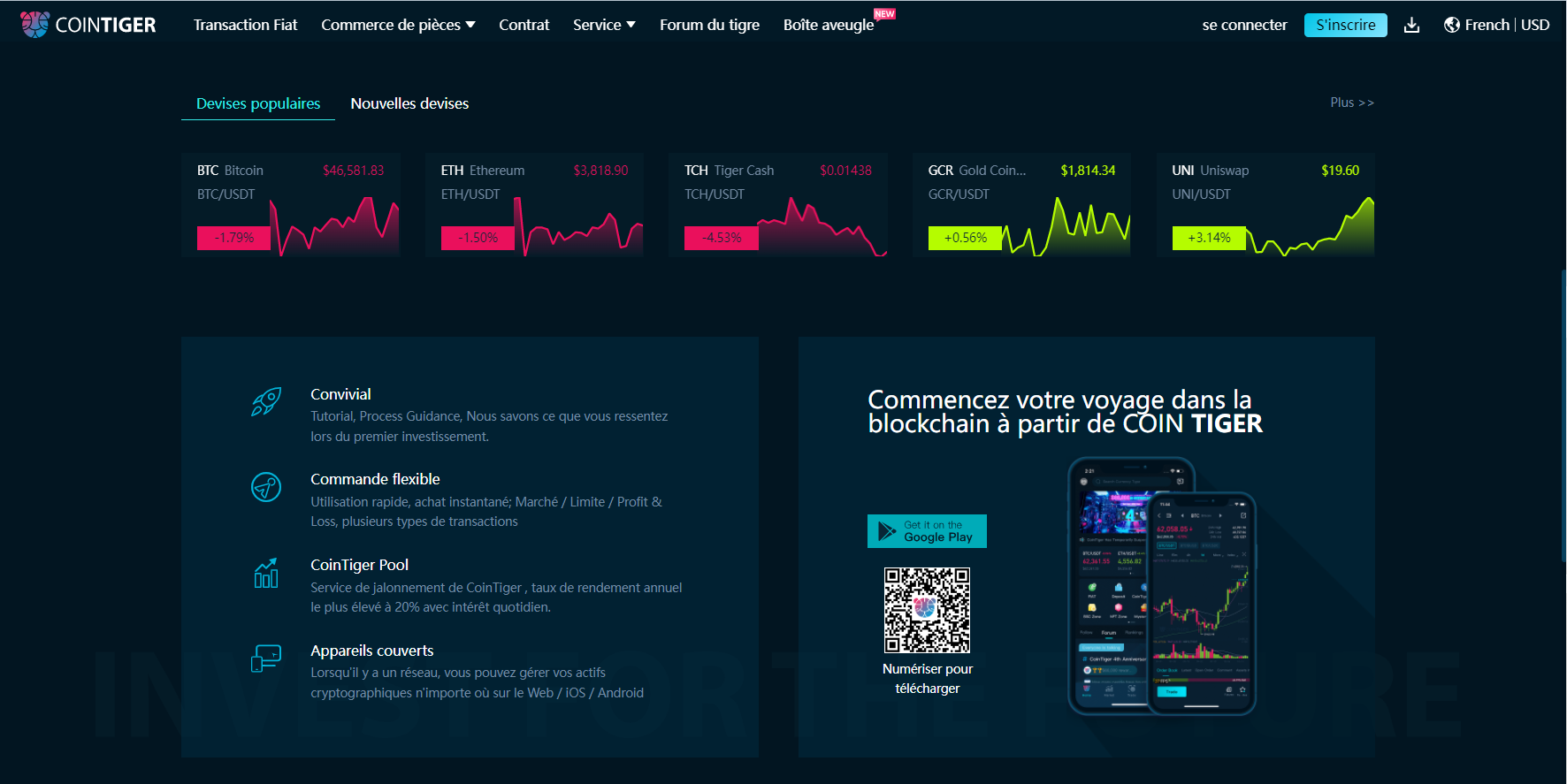Click the +3.14% change badge
Viewport: 1567px width, 784px height.
(1209, 238)
